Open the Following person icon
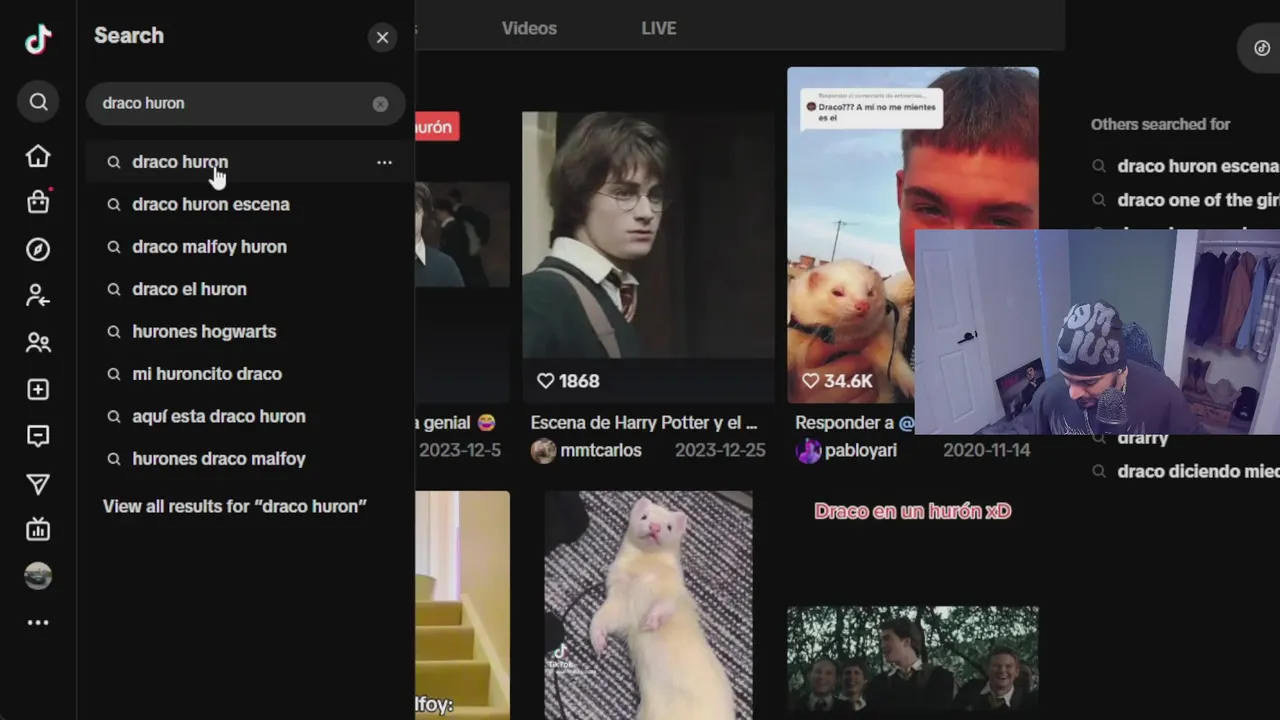Screen dimensions: 1280x720 (38, 296)
